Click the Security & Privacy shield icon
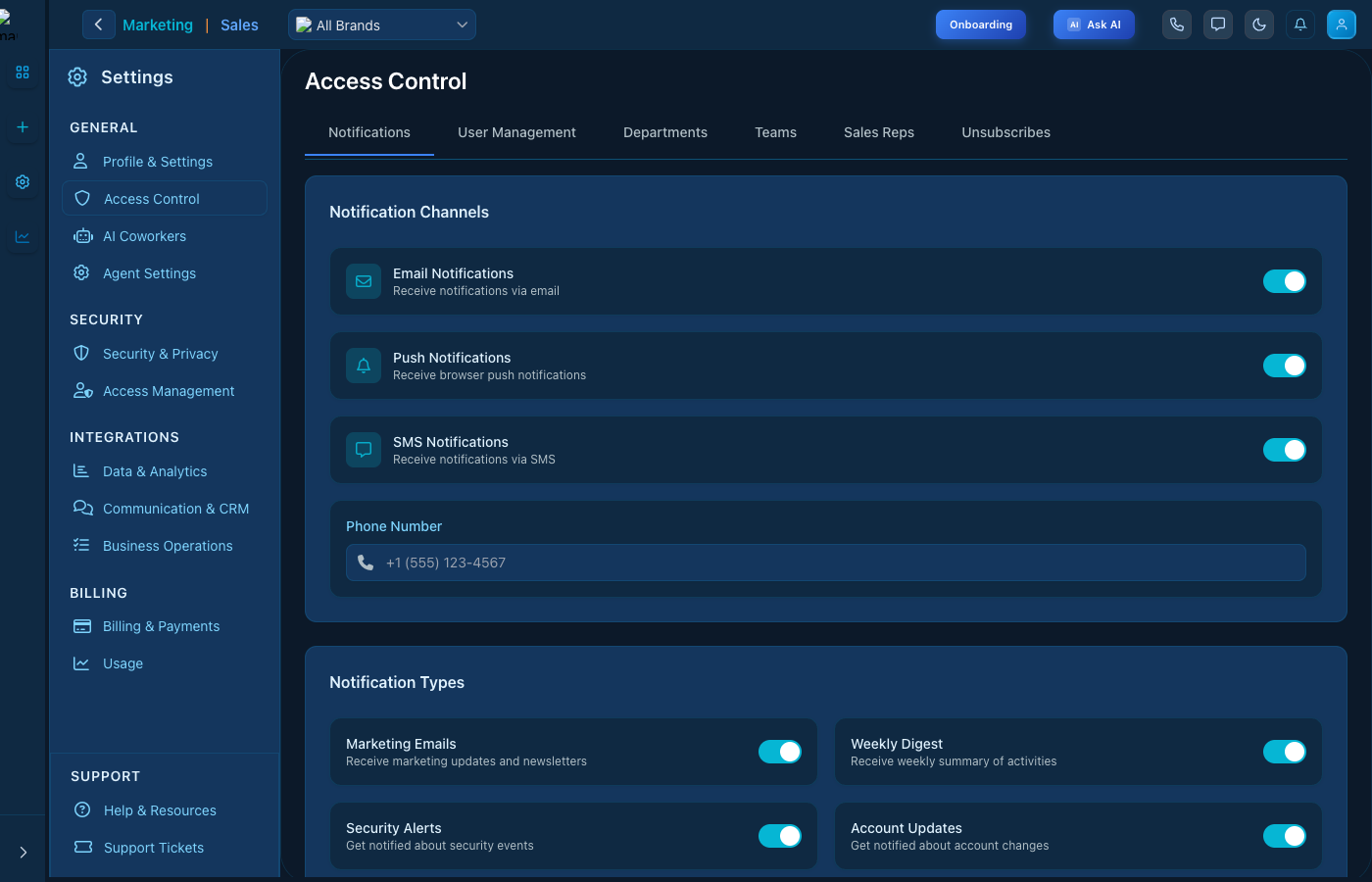 (x=81, y=353)
